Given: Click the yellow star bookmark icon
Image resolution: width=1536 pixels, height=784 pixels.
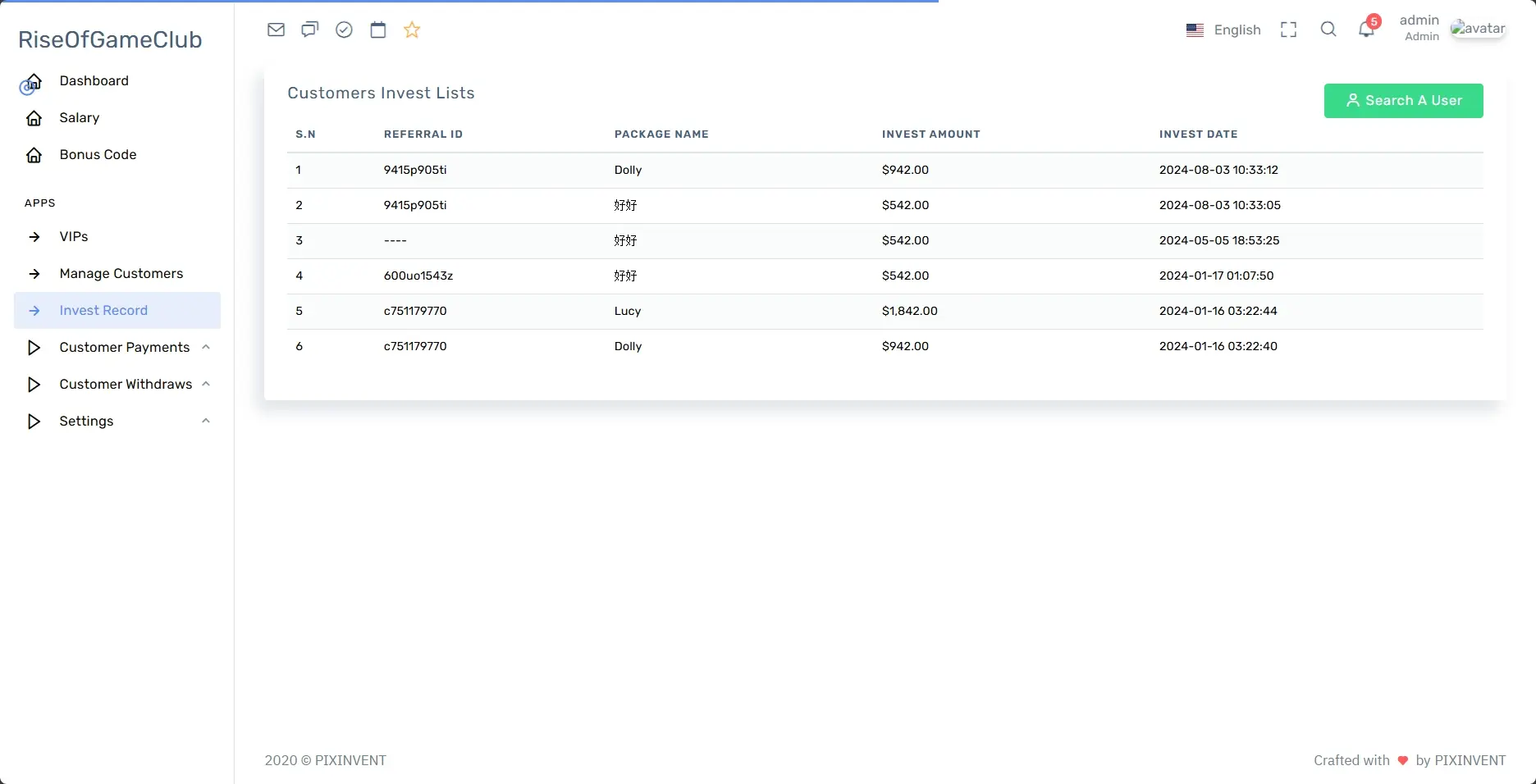Looking at the screenshot, I should [412, 30].
